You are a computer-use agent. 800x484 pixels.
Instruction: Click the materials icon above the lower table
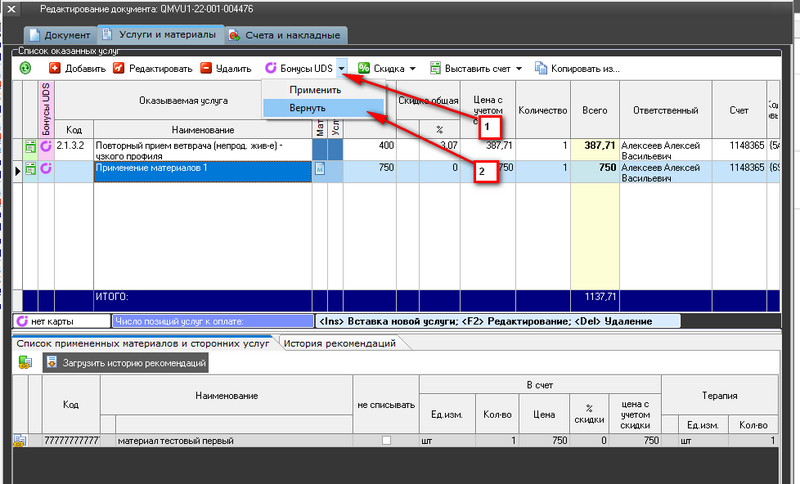coord(25,363)
